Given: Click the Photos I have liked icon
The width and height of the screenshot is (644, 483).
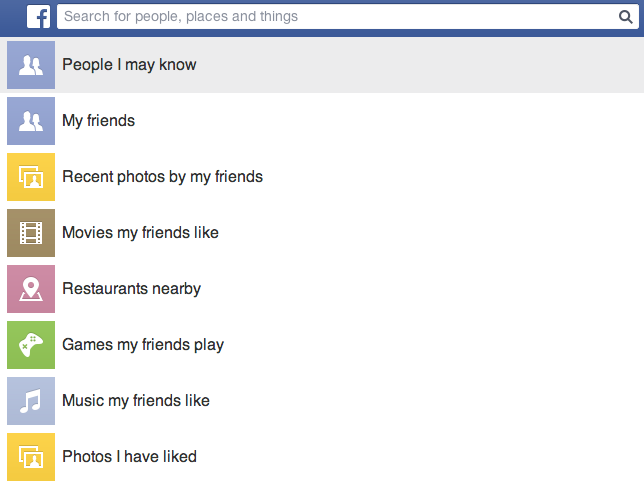Looking at the screenshot, I should 31,457.
